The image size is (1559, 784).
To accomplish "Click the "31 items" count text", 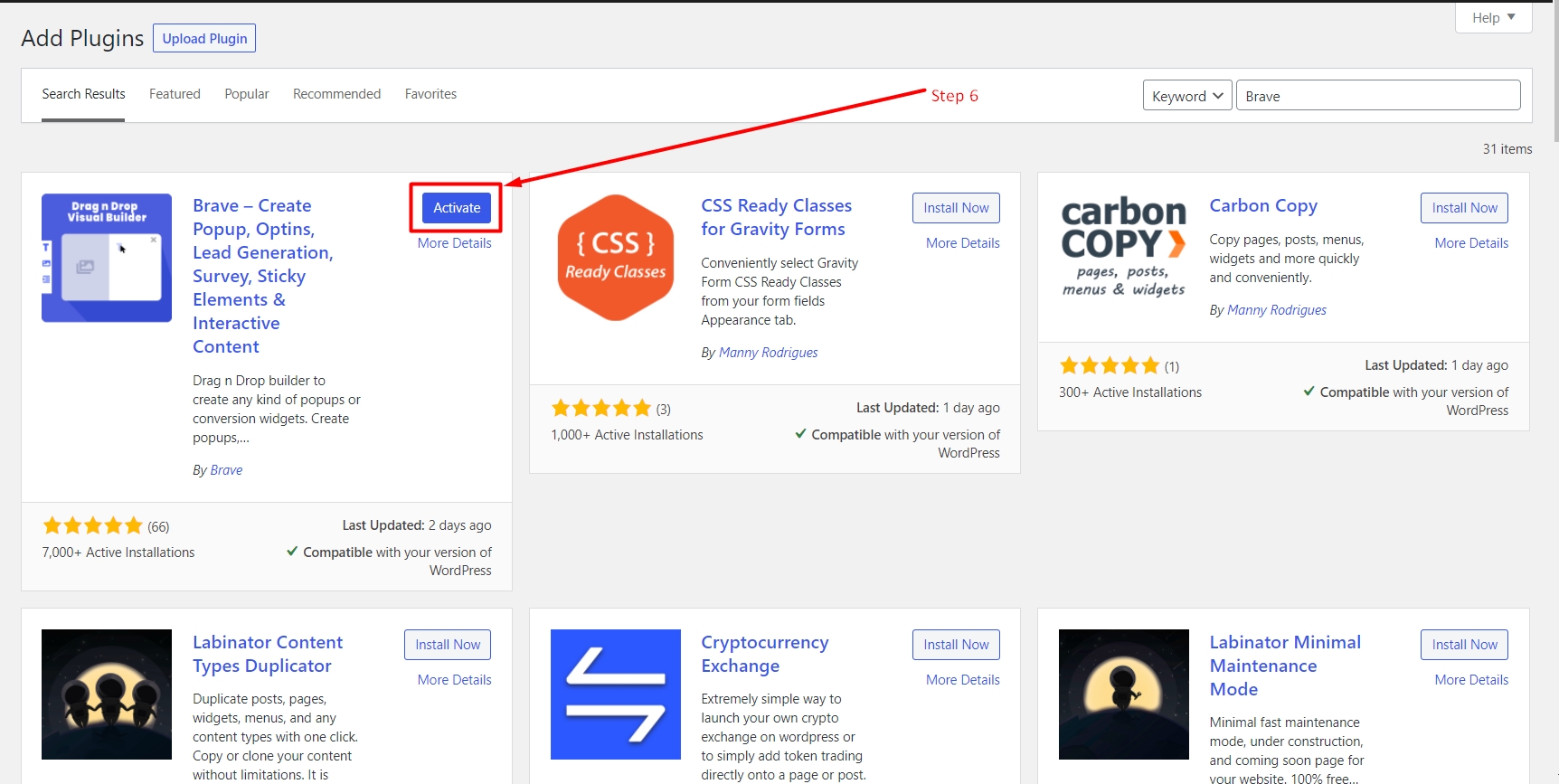I will (1507, 149).
